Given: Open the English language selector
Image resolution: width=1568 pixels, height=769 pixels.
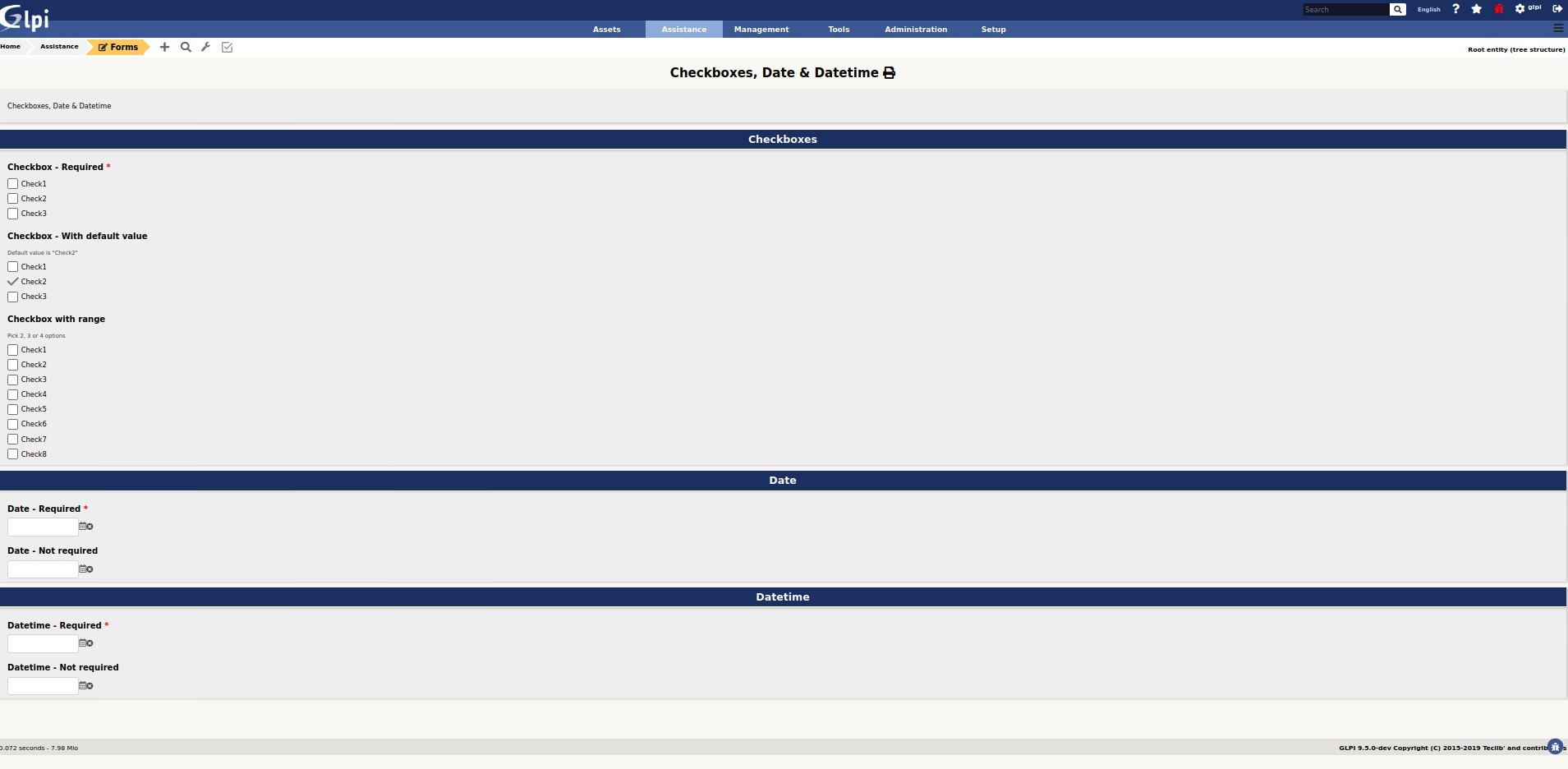Looking at the screenshot, I should pyautogui.click(x=1428, y=9).
